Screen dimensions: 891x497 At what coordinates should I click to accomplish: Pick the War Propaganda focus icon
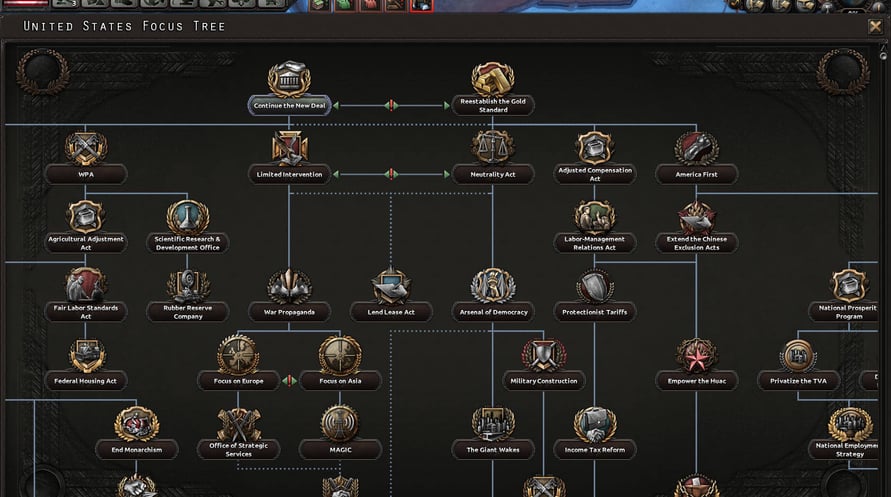click(x=289, y=286)
